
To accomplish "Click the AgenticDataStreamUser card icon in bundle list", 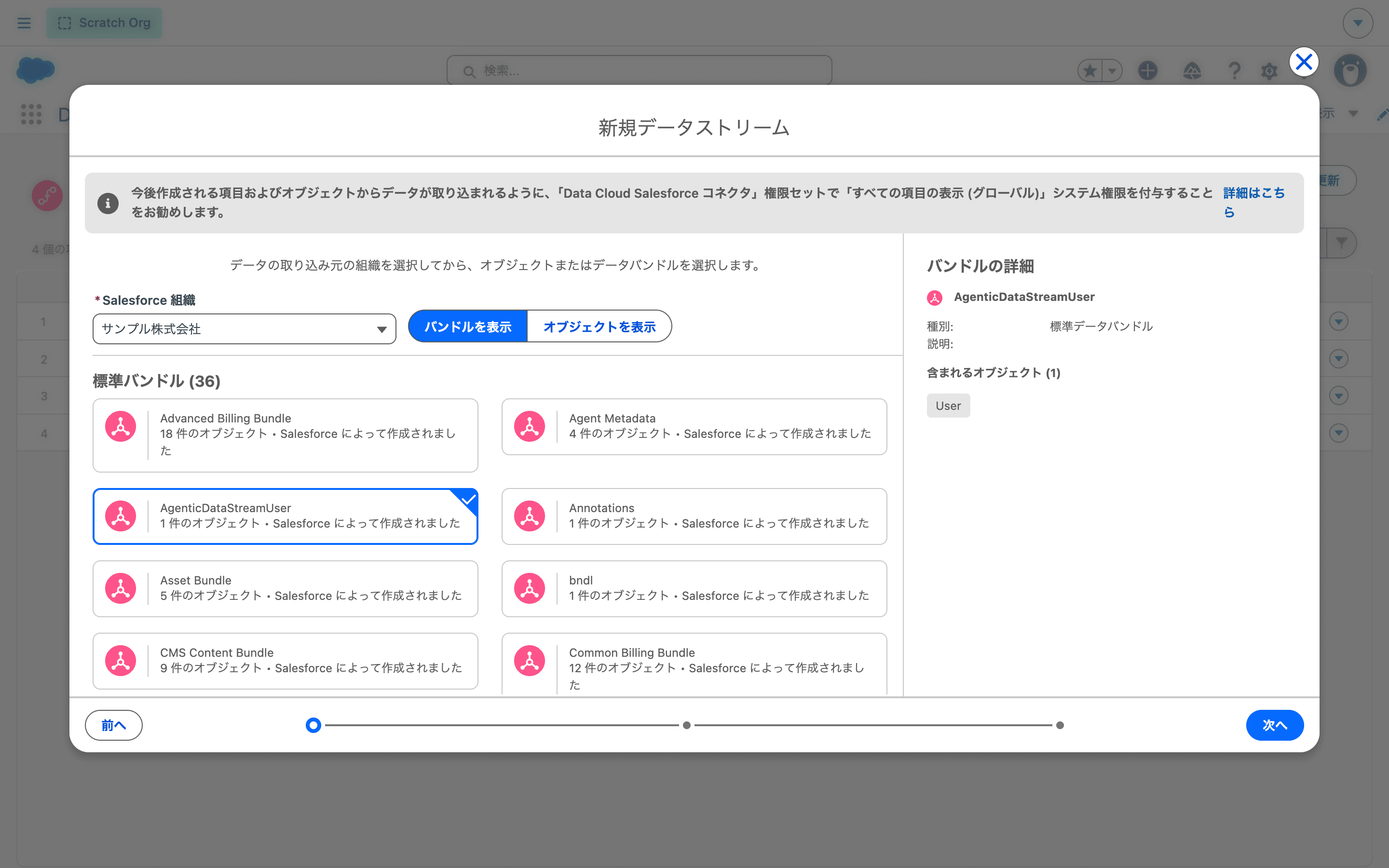I will [121, 515].
